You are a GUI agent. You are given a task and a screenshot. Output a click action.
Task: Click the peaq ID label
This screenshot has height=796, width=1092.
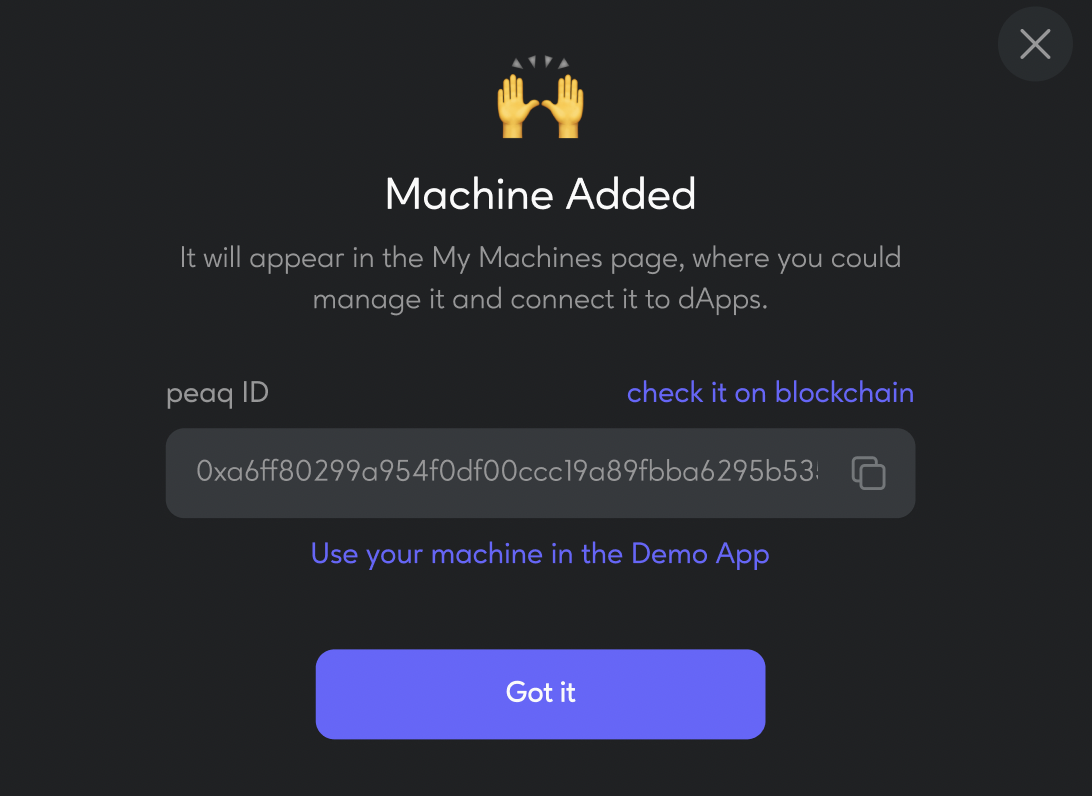[217, 393]
